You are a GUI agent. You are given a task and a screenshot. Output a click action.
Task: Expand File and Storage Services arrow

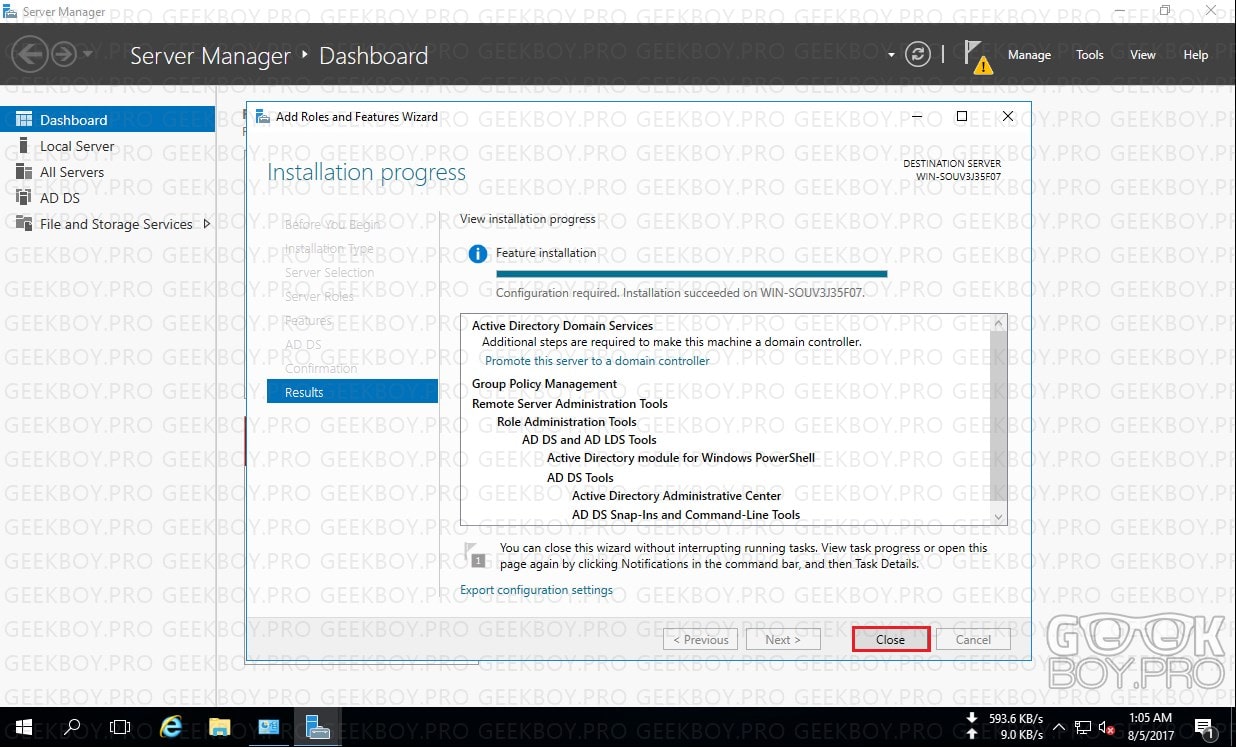click(207, 224)
